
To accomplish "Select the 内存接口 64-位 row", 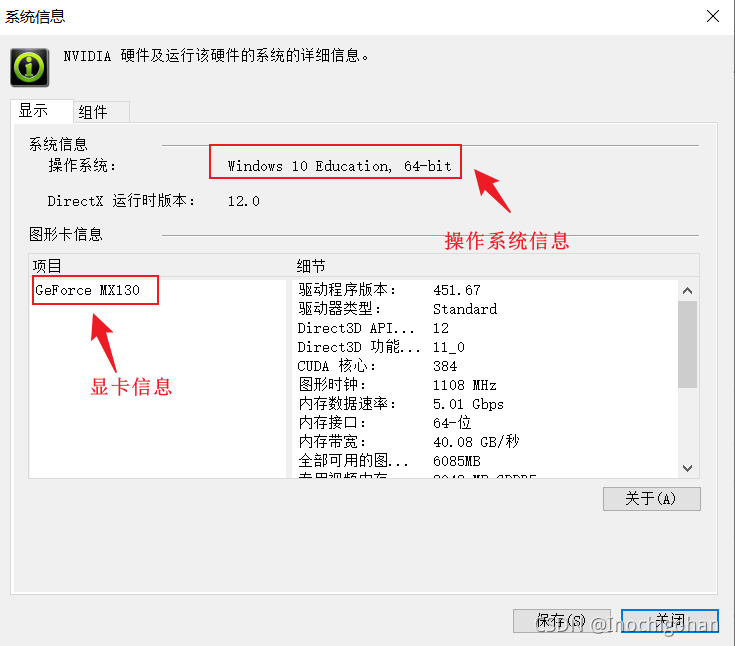I will [x=485, y=422].
